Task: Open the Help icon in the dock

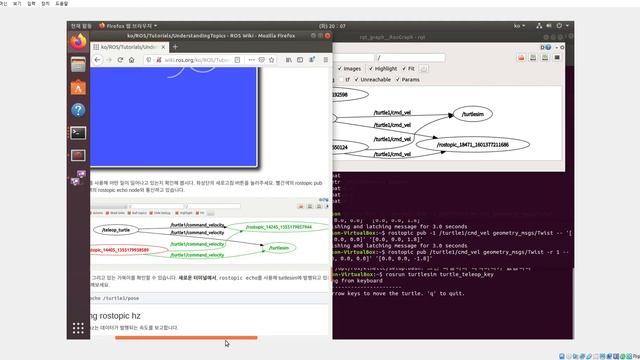Action: coord(78,110)
